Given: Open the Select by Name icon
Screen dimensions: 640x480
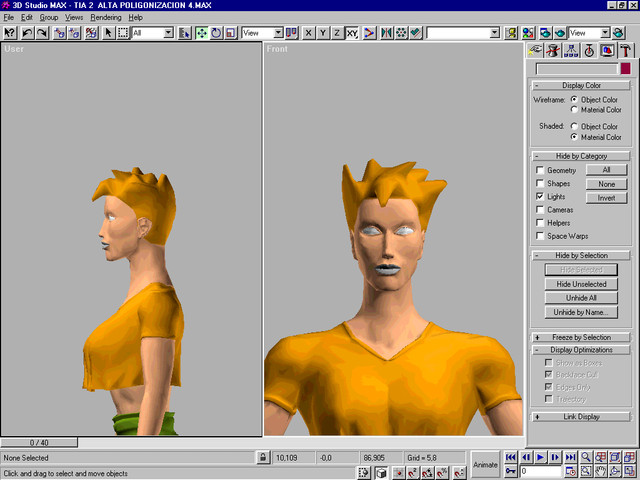Looking at the screenshot, I should (185, 33).
